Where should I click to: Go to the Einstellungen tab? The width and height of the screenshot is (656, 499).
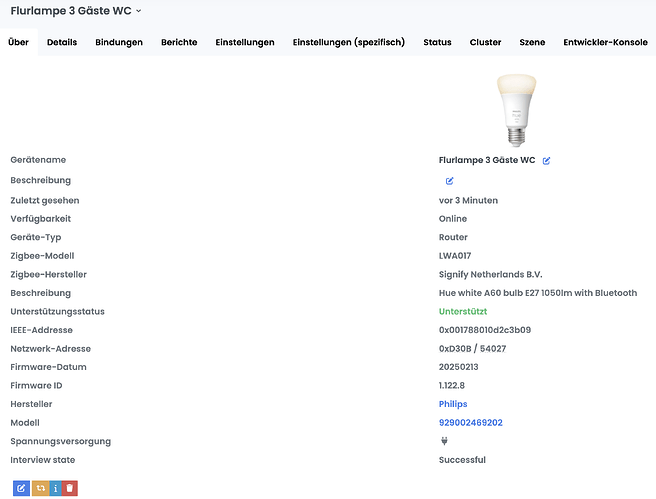245,42
